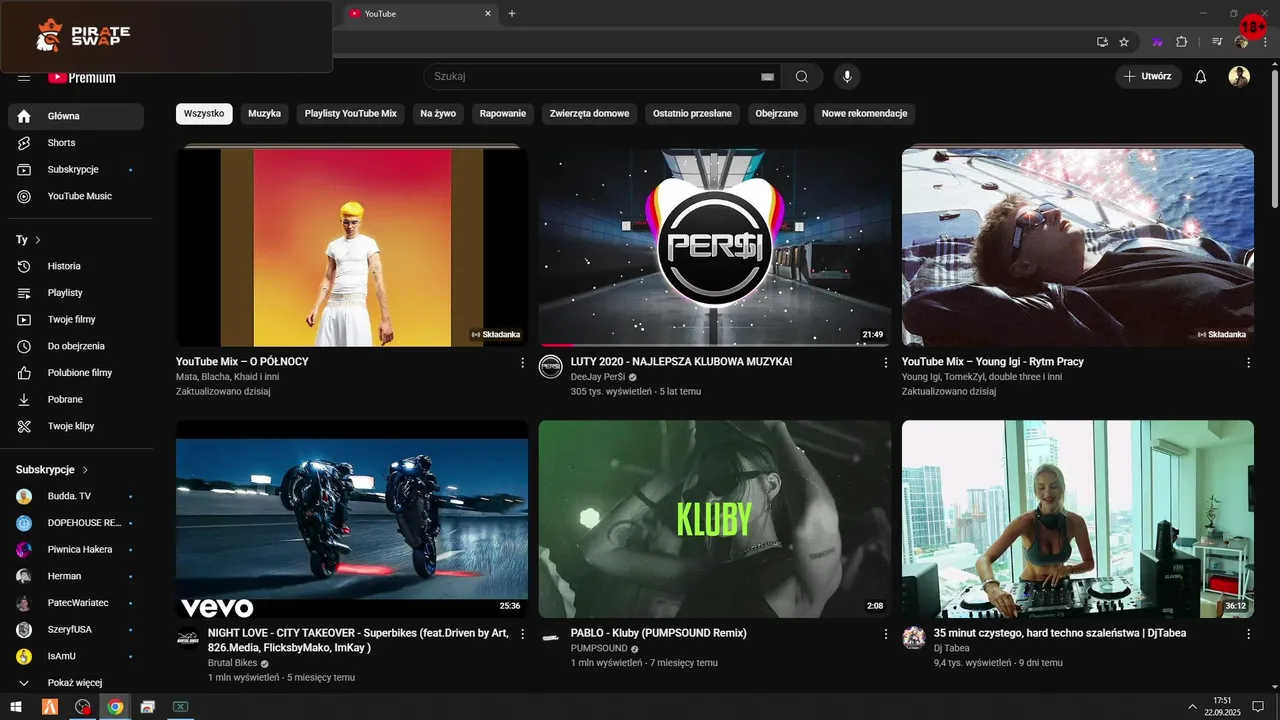This screenshot has height=720, width=1280.
Task: Open options for YouTube Mix – O PÓŁNOCY
Action: [x=522, y=363]
